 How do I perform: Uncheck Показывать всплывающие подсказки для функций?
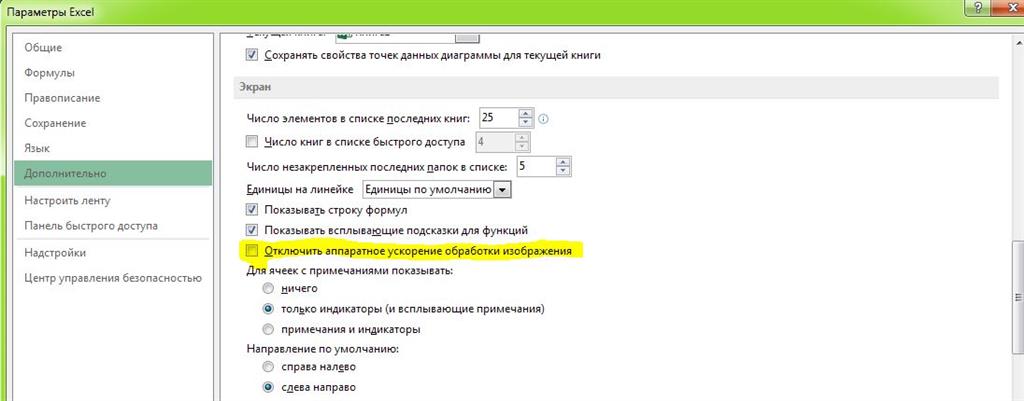pyautogui.click(x=252, y=230)
